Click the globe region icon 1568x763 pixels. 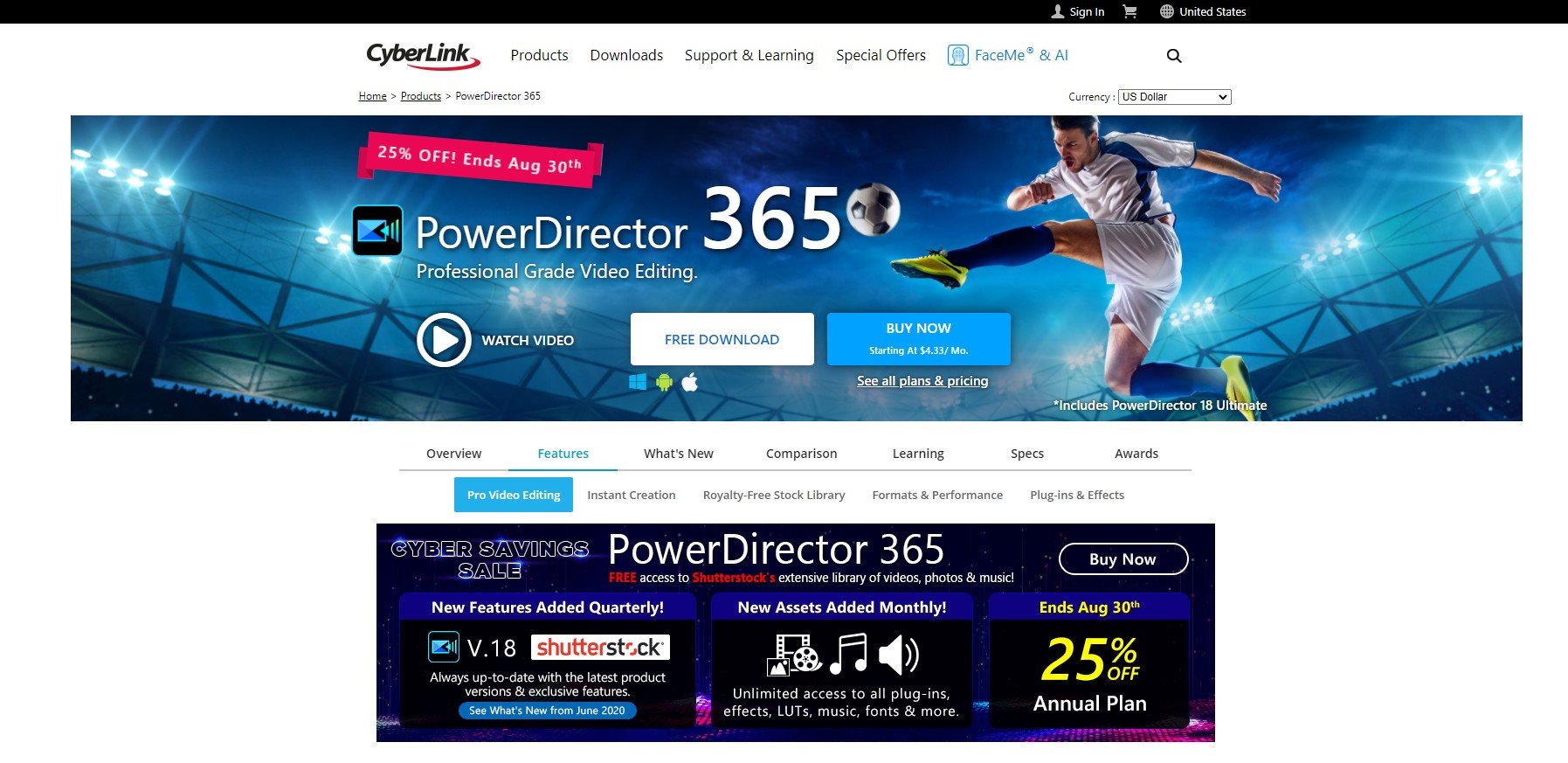coord(1167,11)
